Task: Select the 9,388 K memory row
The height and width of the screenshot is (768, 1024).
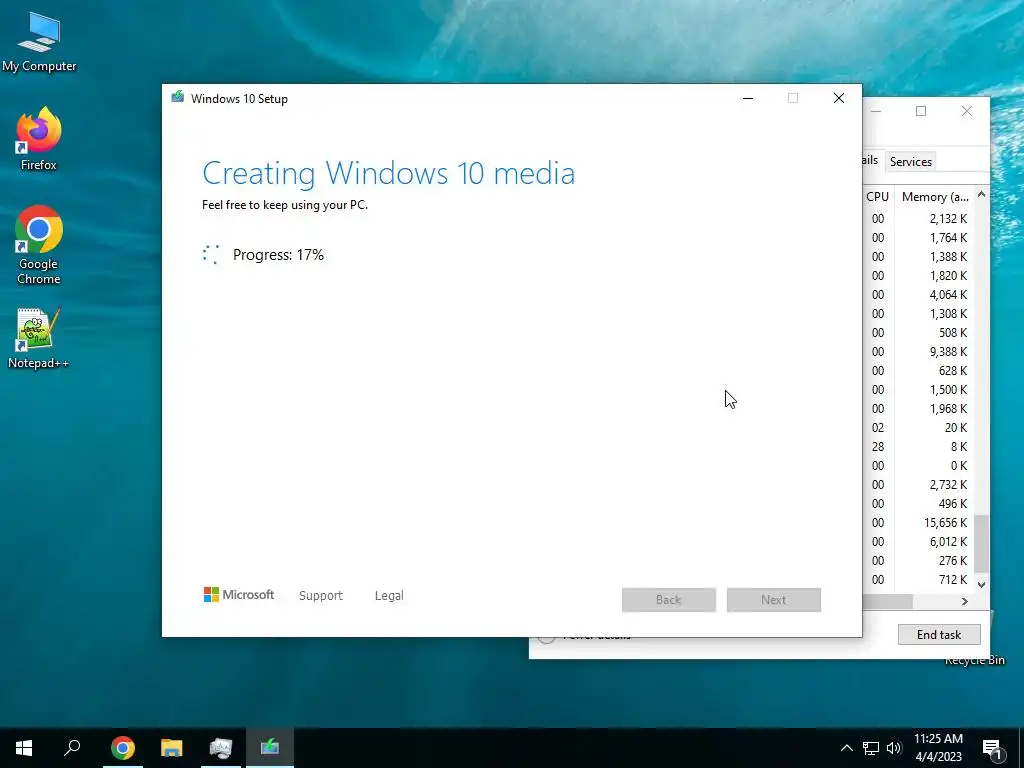Action: pyautogui.click(x=919, y=351)
